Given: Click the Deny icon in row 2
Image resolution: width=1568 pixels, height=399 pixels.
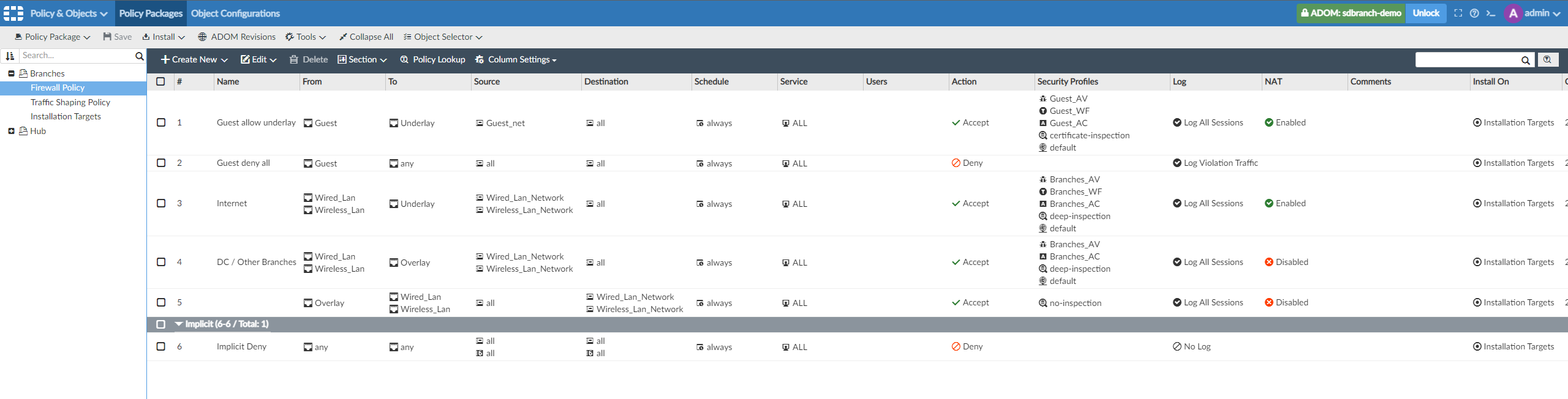Looking at the screenshot, I should [956, 163].
